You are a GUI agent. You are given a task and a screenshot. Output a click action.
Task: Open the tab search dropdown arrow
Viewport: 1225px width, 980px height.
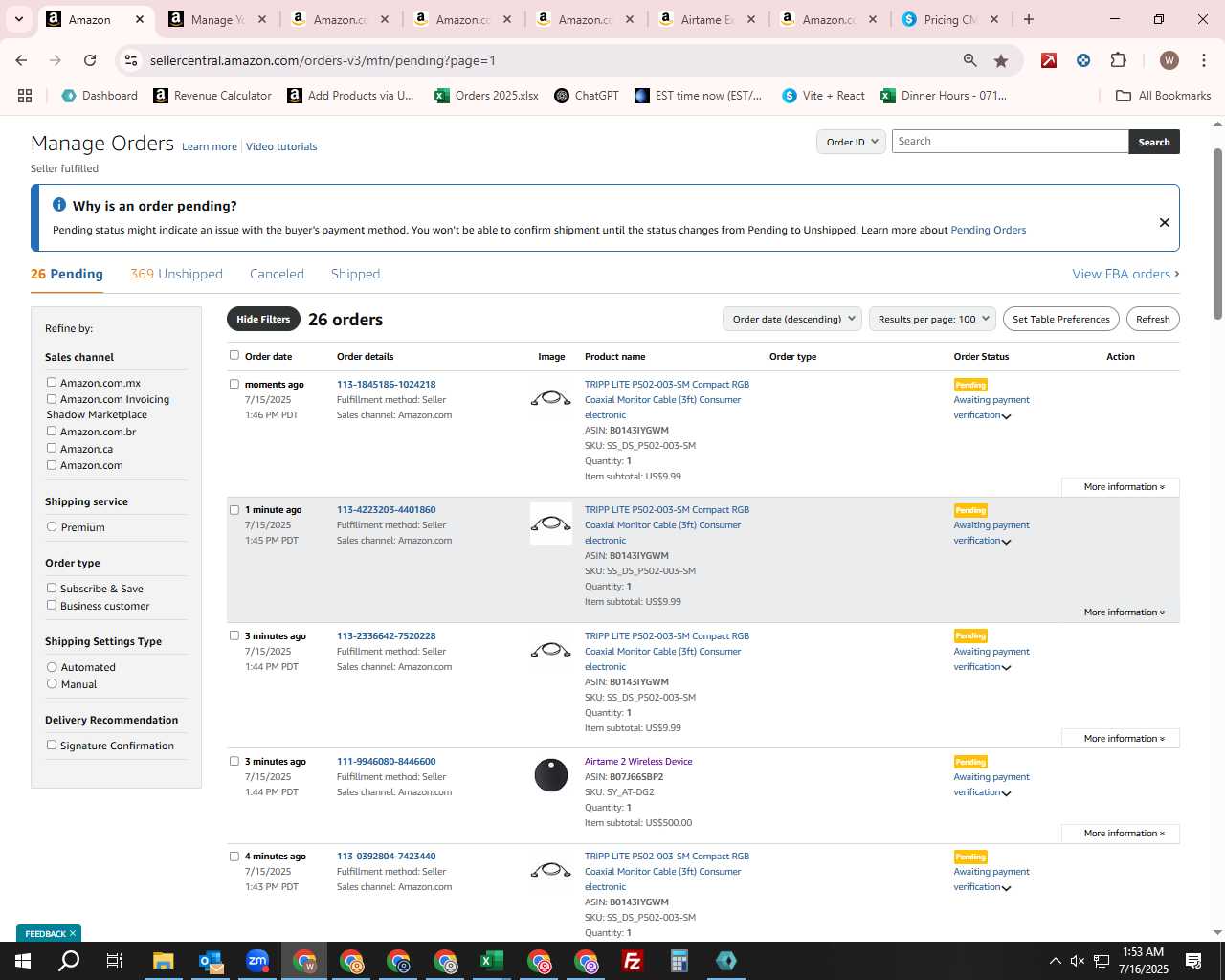click(x=18, y=19)
